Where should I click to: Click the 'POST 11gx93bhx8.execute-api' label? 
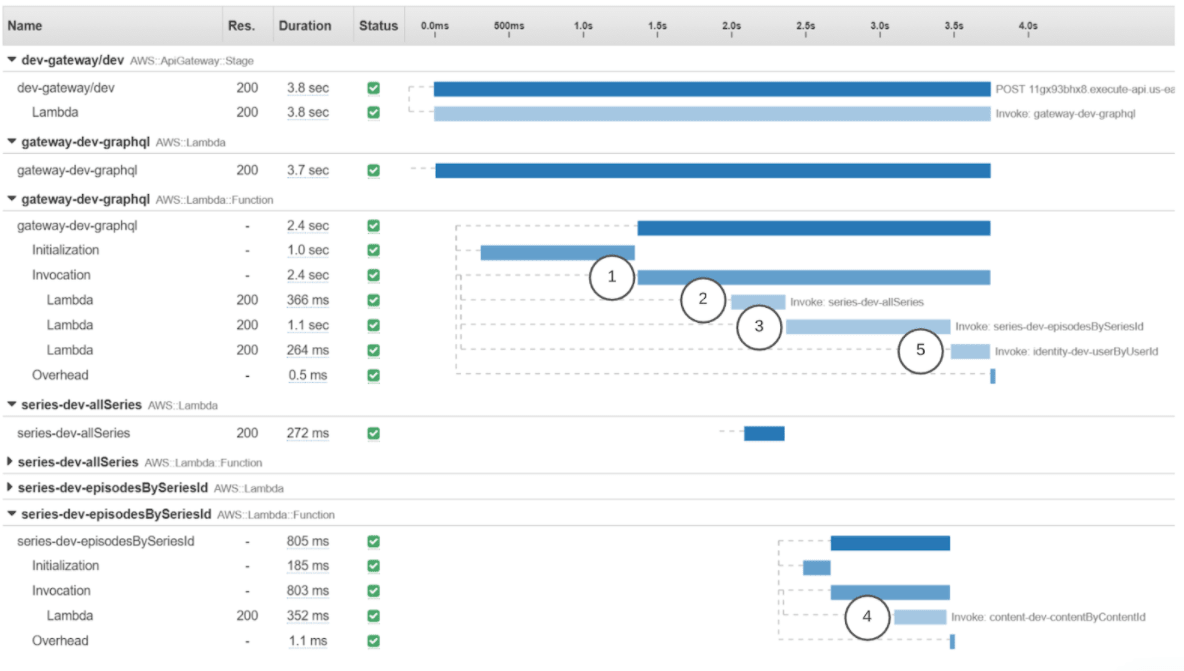point(1084,89)
